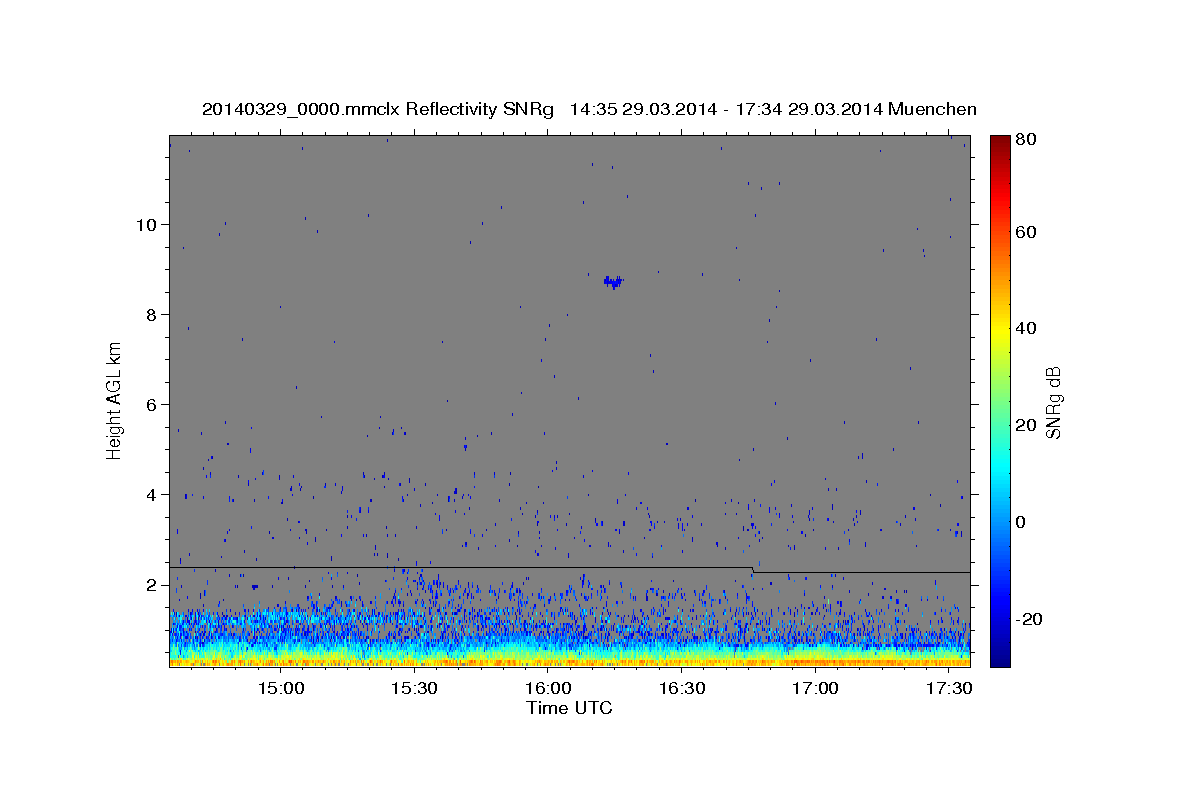Click the height tick label 4
Image resolution: width=1200 pixels, height=800 pixels.
click(x=153, y=494)
